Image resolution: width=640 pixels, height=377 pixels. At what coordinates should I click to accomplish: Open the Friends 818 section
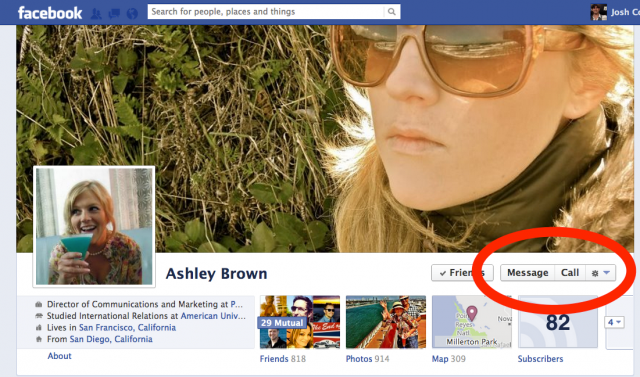click(x=282, y=359)
